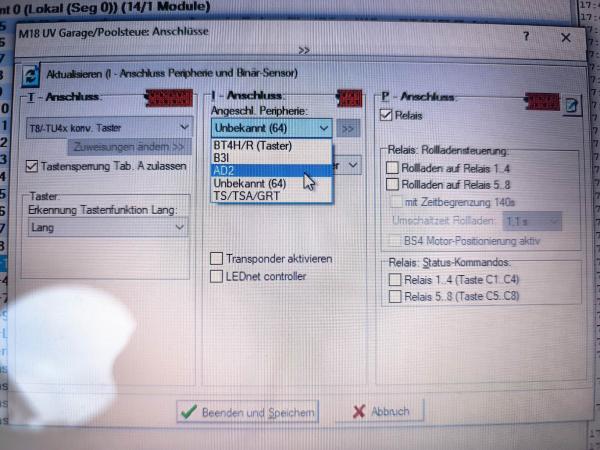Viewport: 600px width, 450px height.
Task: Check Relais 5..8 (Taste C5..C8) option
Action: point(395,298)
